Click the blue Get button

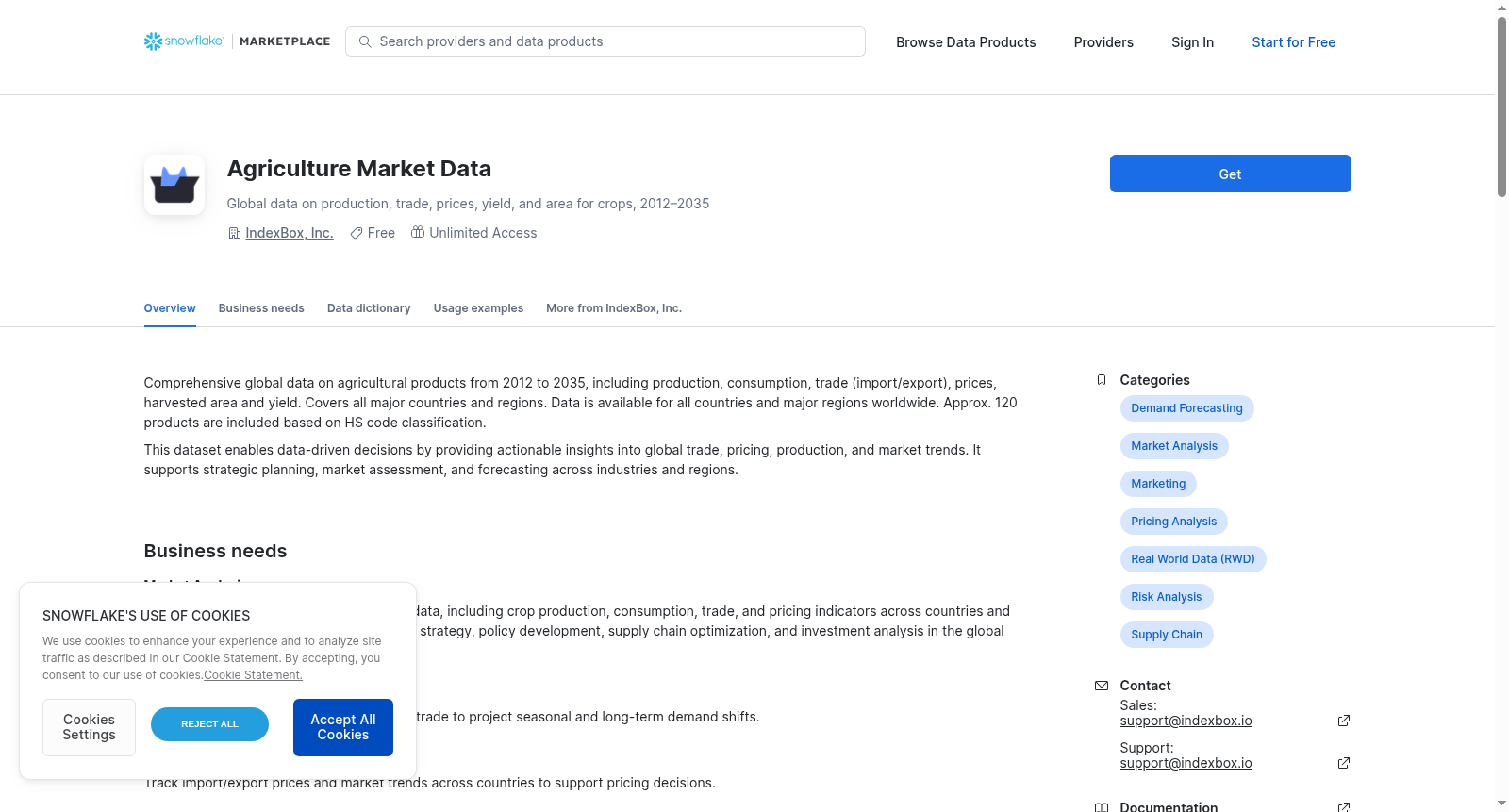[1230, 174]
